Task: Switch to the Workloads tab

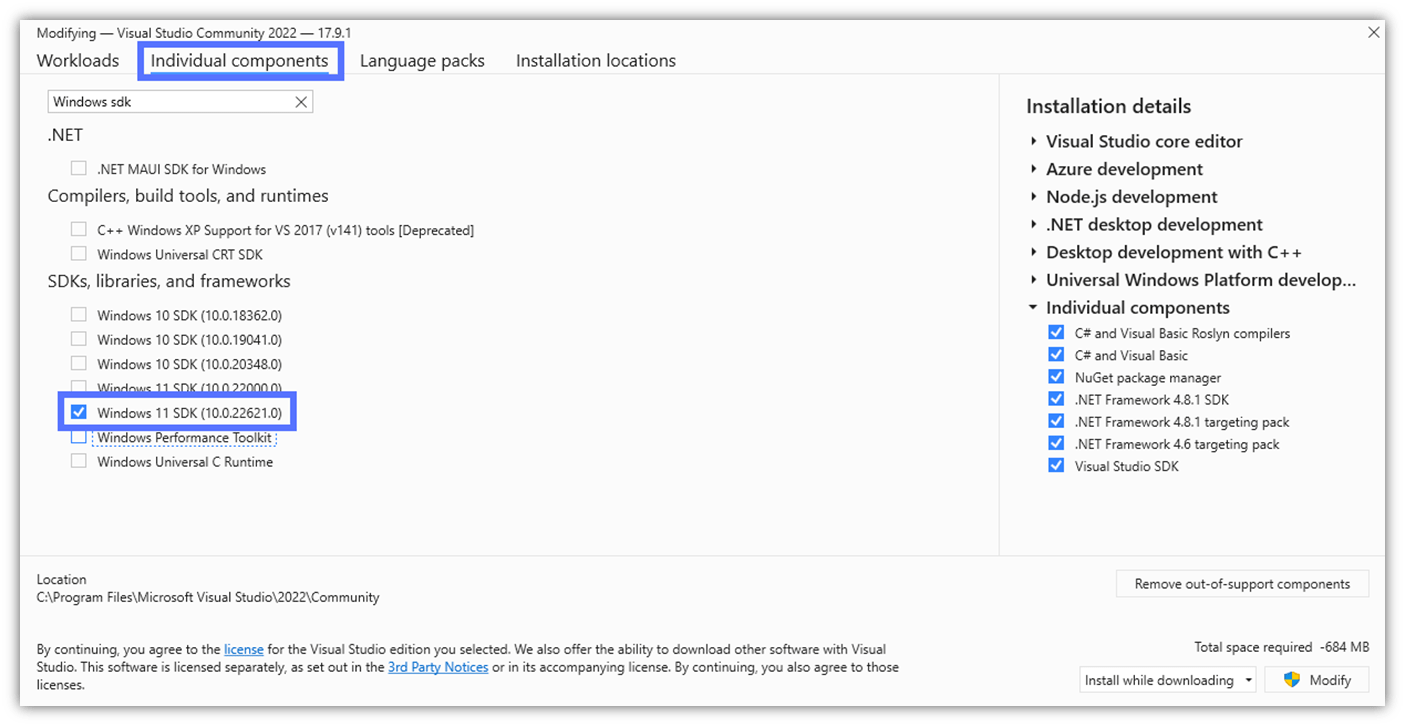Action: click(x=78, y=60)
